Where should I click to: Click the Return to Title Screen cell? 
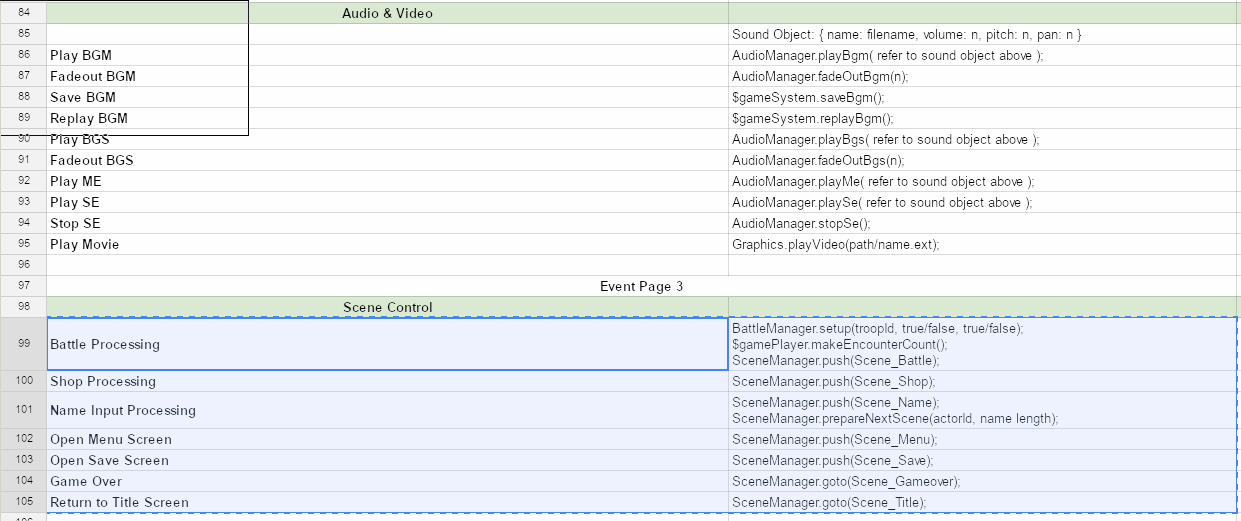pyautogui.click(x=387, y=502)
